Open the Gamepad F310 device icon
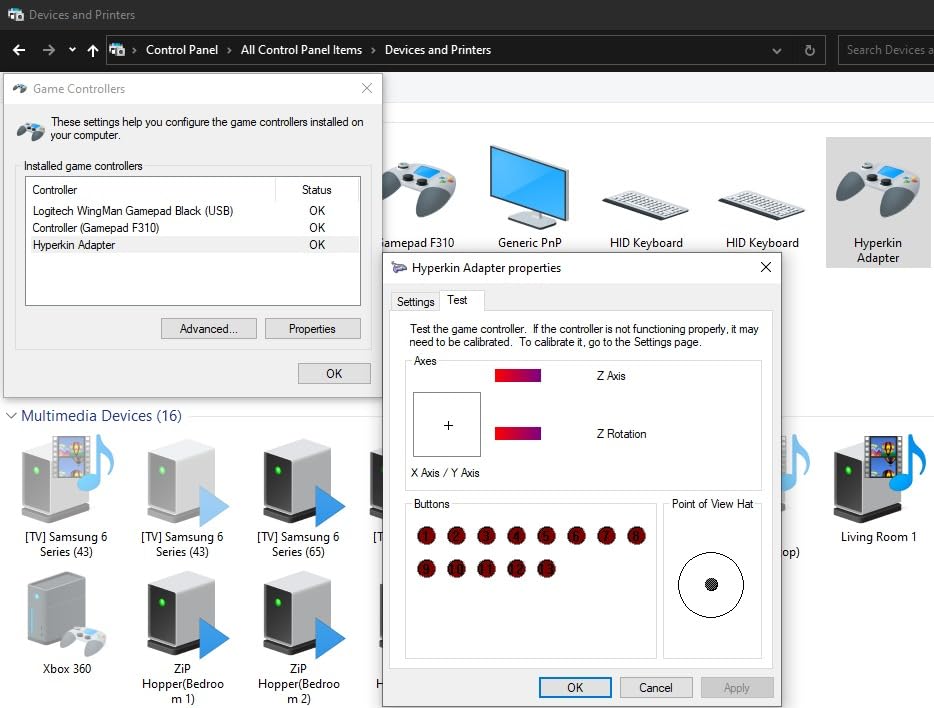 pos(419,191)
